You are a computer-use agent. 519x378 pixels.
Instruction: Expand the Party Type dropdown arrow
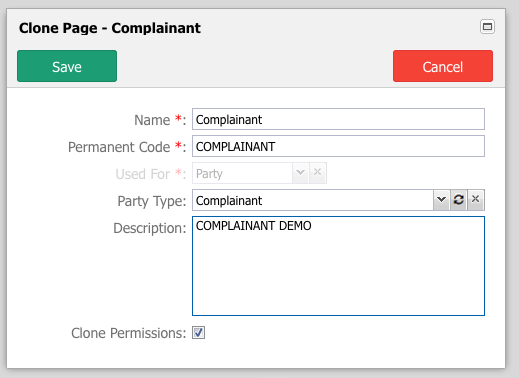coord(442,200)
